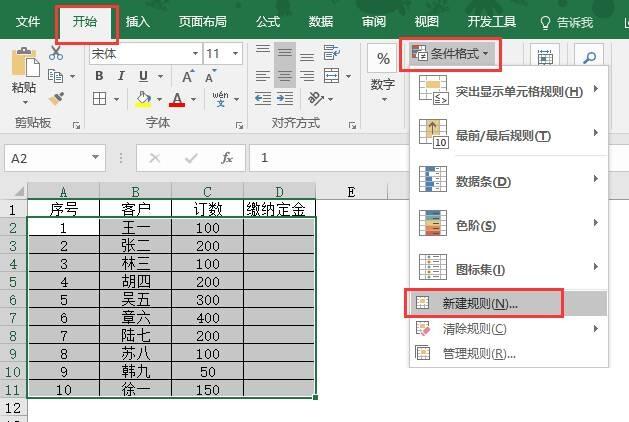Image resolution: width=629 pixels, height=422 pixels.
Task: Expand the Borders dropdown arrow
Action: [116, 99]
